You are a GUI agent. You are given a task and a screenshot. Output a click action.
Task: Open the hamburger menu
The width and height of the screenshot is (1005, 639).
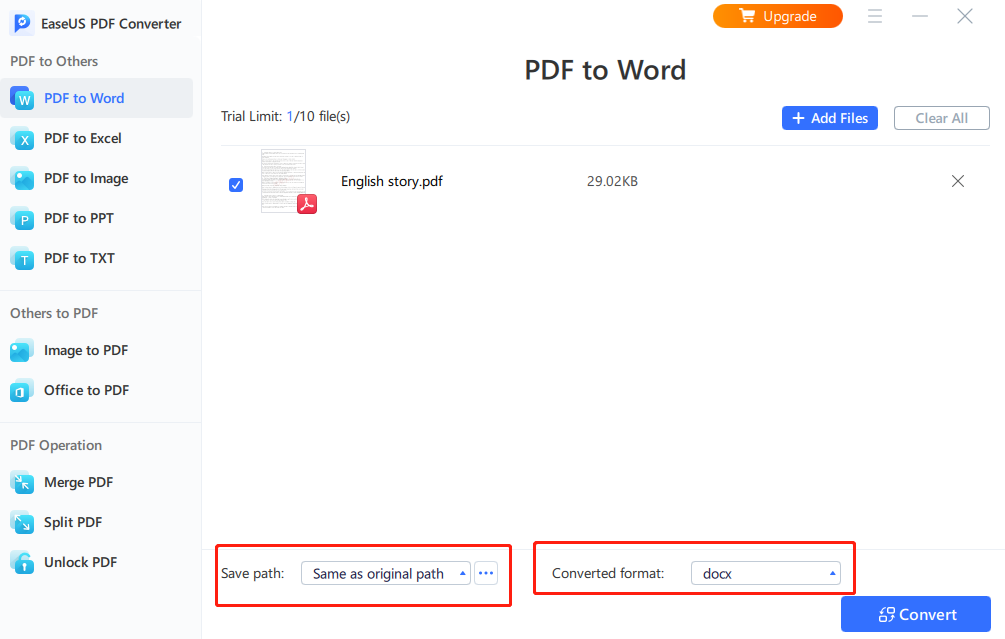[875, 16]
